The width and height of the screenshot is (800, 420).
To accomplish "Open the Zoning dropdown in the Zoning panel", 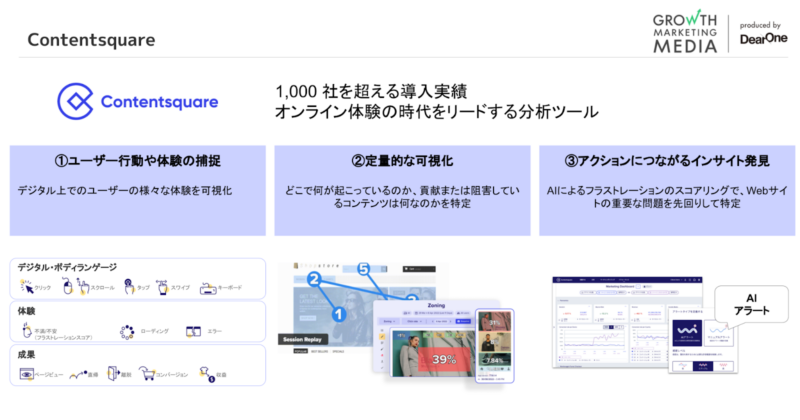I will tap(389, 321).
